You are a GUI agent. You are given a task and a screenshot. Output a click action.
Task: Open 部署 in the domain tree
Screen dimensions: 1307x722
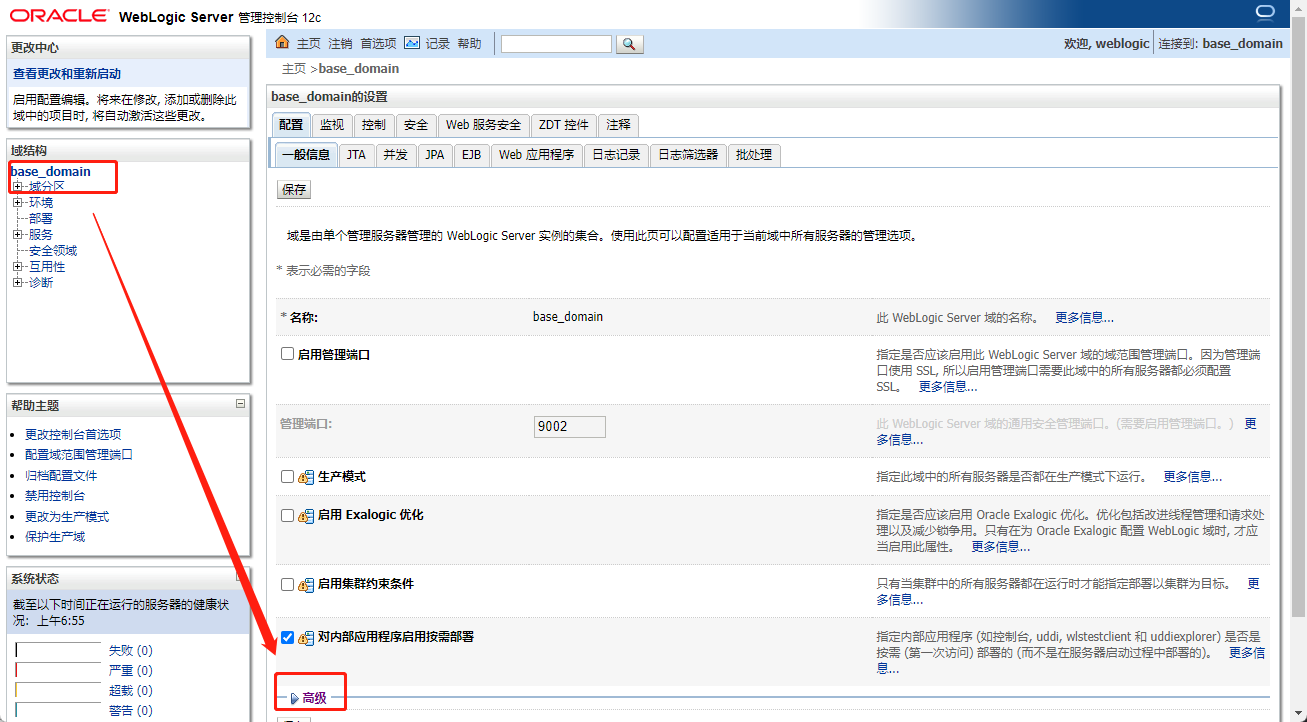[41, 219]
